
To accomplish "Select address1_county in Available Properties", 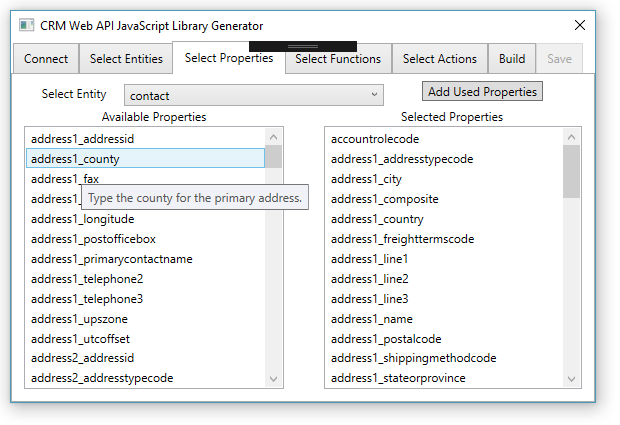I will 146,159.
